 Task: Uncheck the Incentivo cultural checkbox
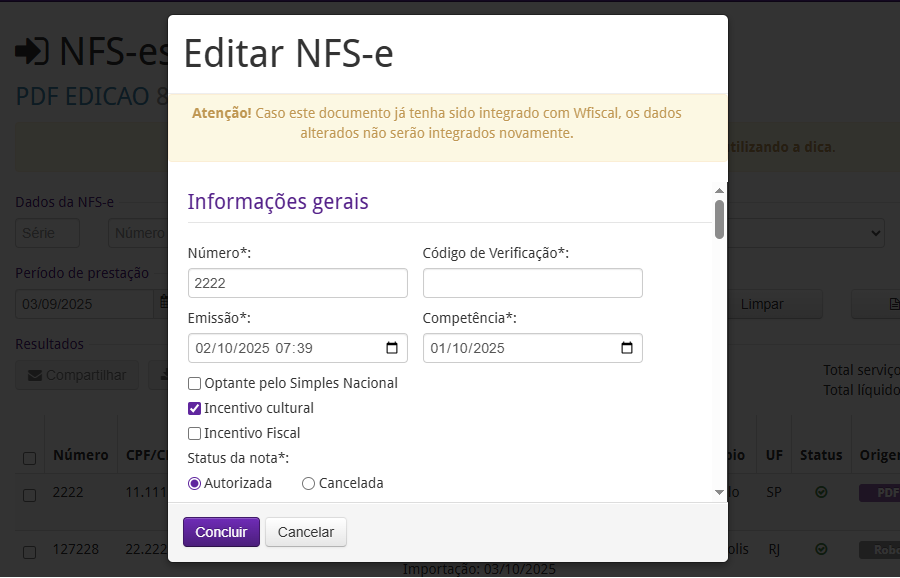pyautogui.click(x=194, y=408)
